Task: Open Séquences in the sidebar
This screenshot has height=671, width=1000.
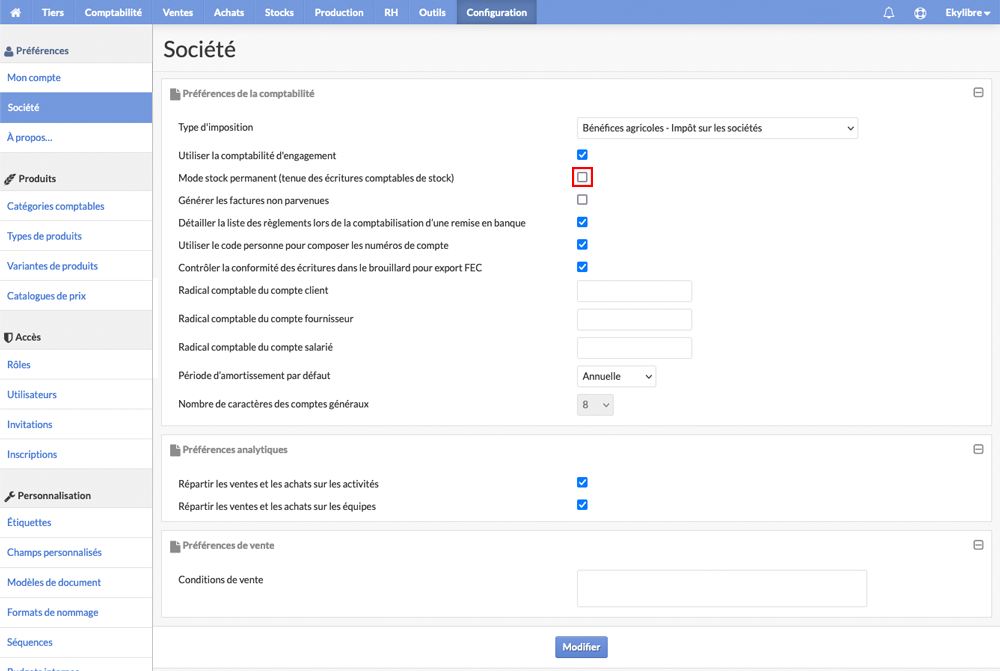Action: click(76, 642)
